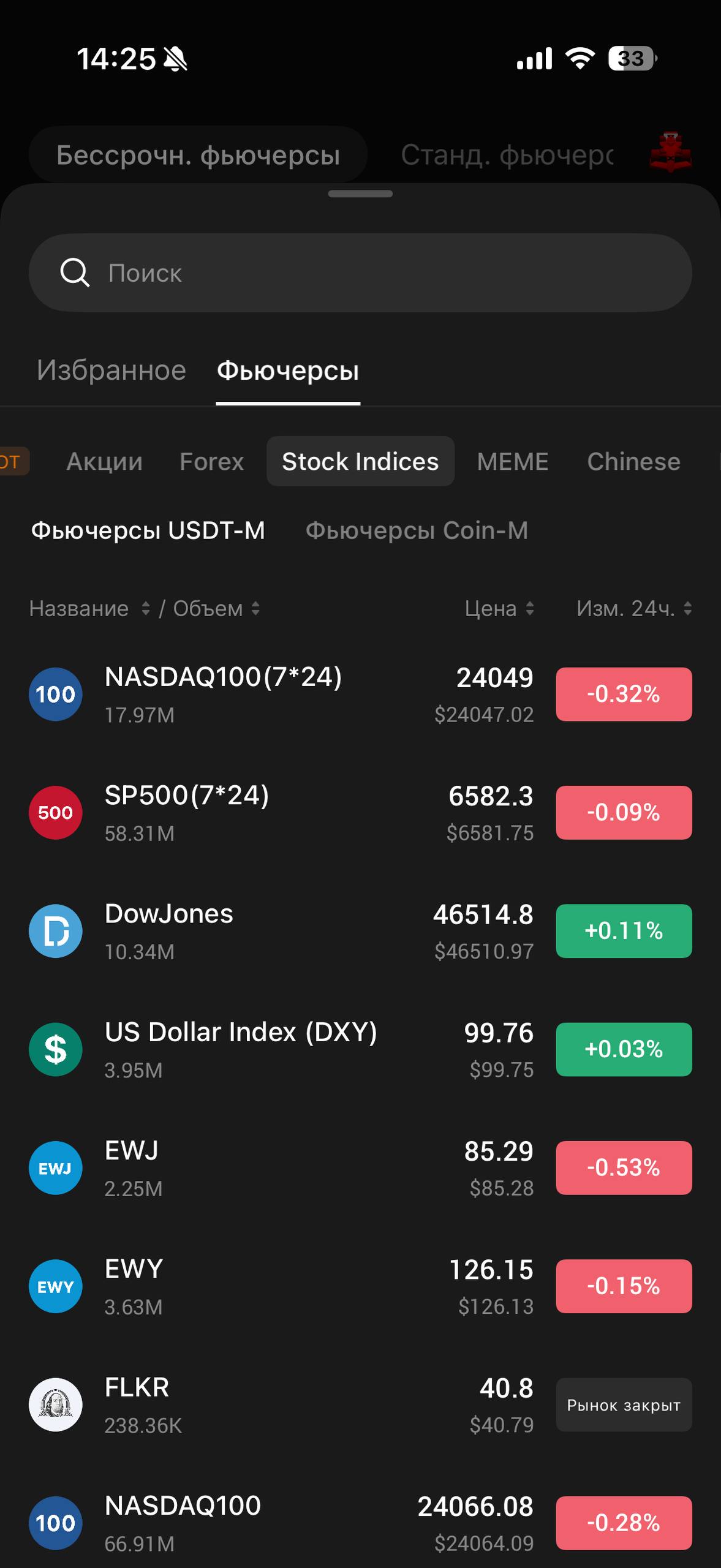
Task: Sort list by Название arrows
Action: (145, 608)
